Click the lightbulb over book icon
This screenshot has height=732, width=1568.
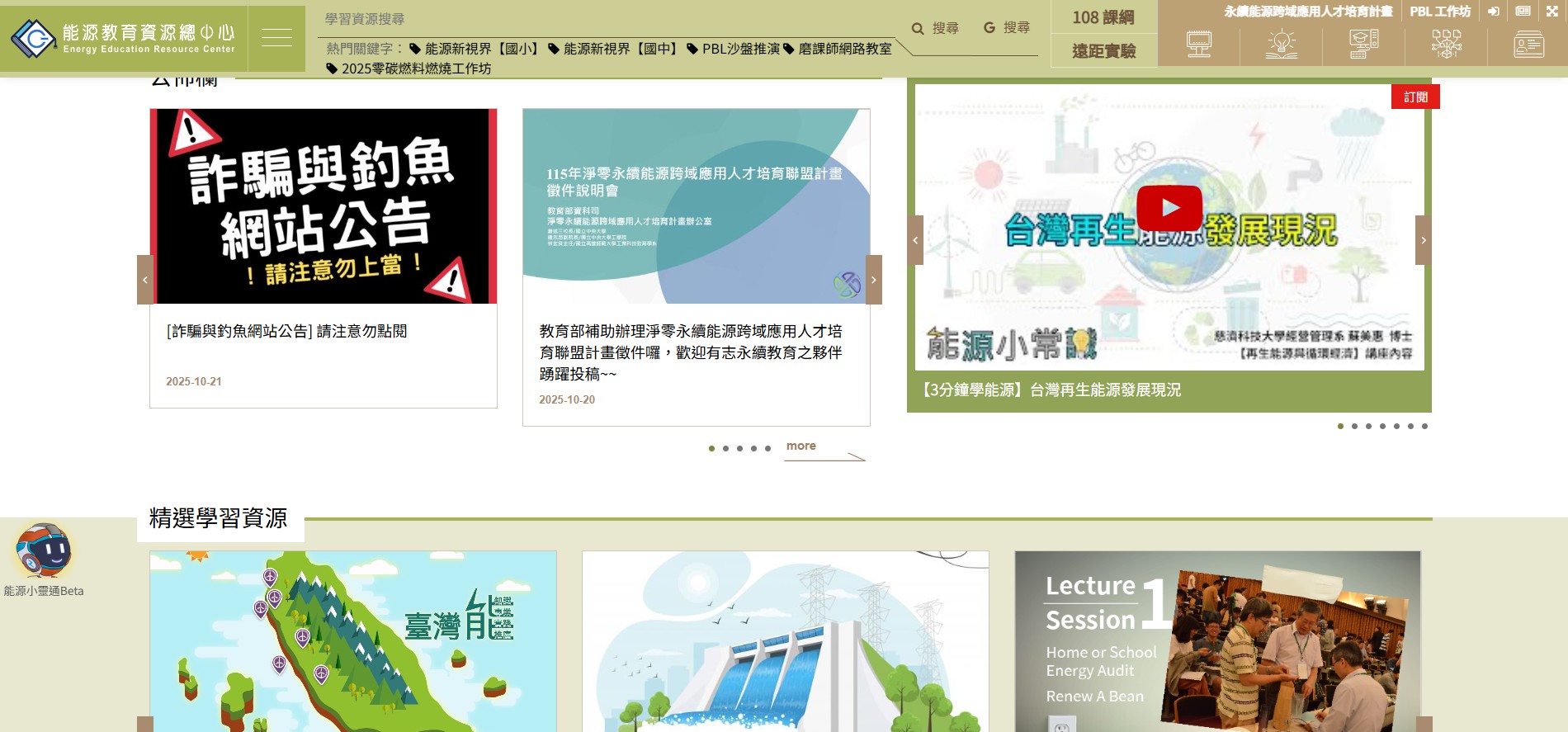pos(1281,44)
